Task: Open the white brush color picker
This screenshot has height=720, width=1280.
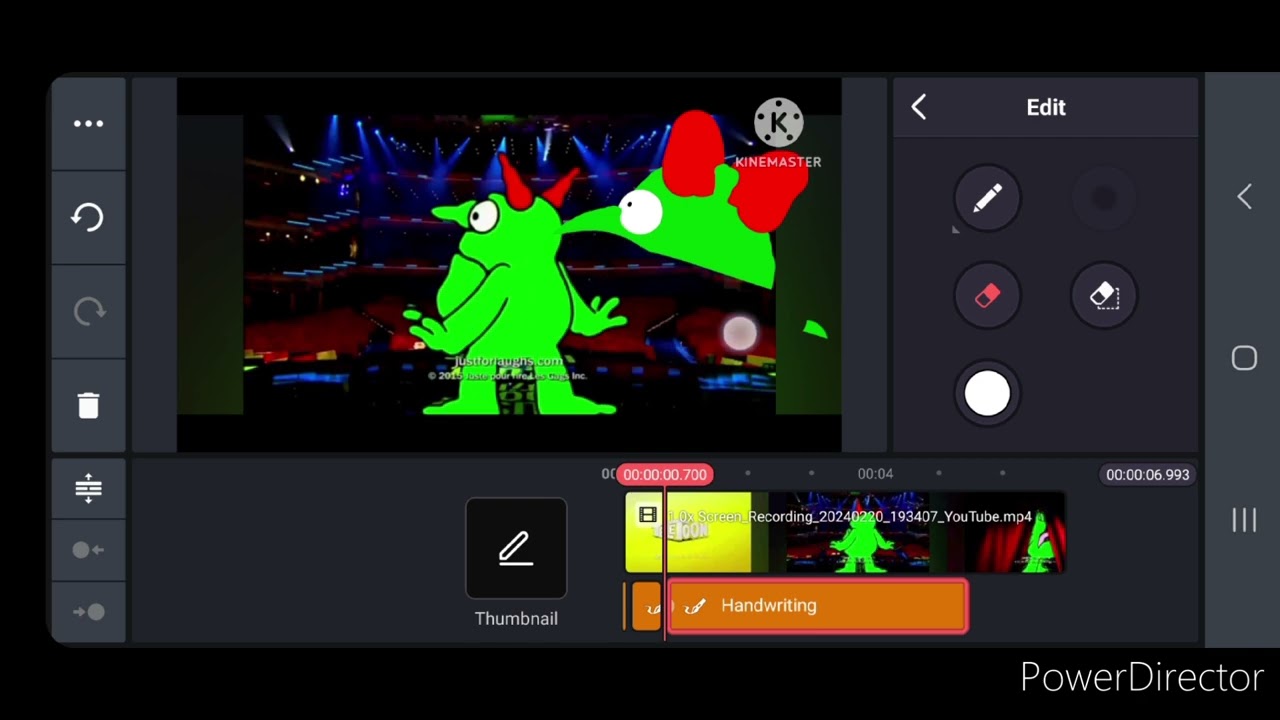Action: 987,394
